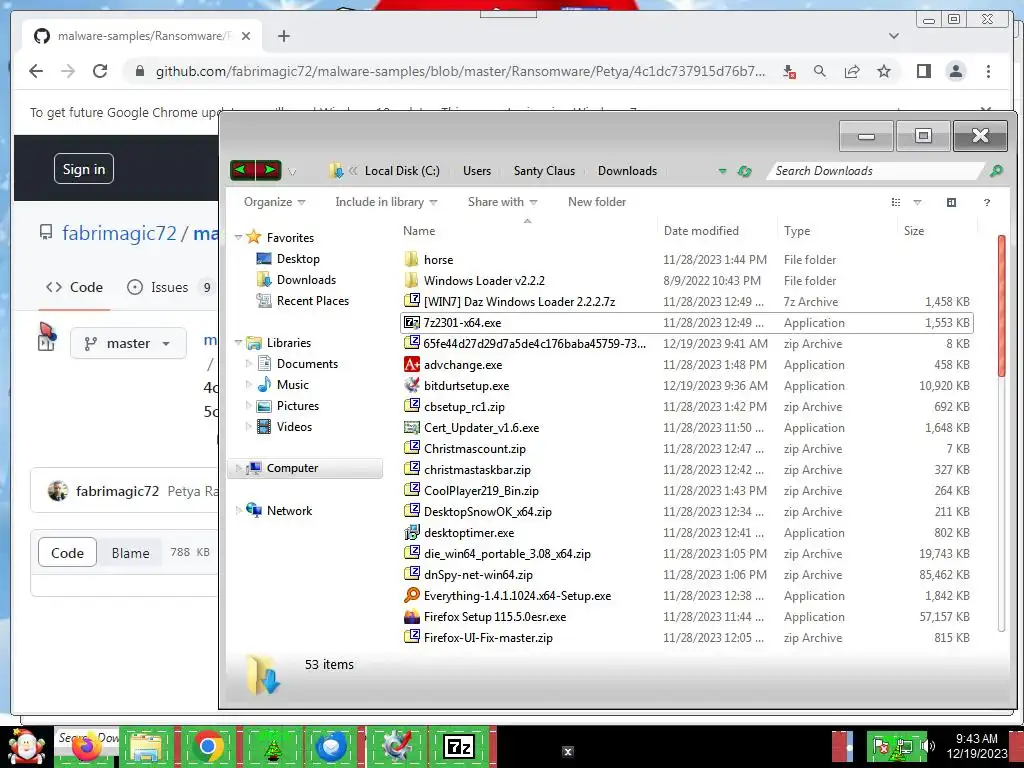Click Chrome share page icon
The height and width of the screenshot is (768, 1024).
[x=852, y=71]
